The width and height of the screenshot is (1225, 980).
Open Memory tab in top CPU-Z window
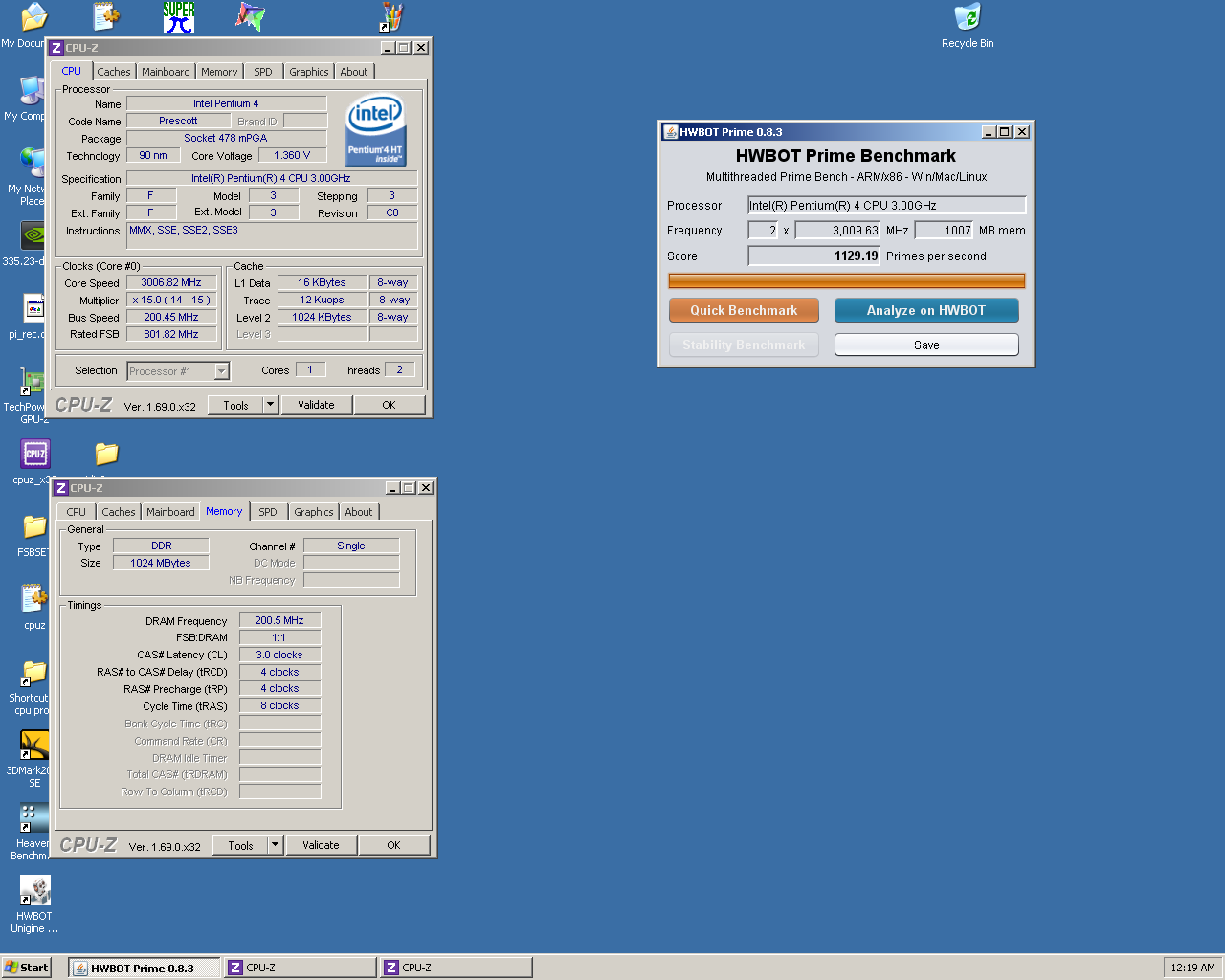(219, 72)
